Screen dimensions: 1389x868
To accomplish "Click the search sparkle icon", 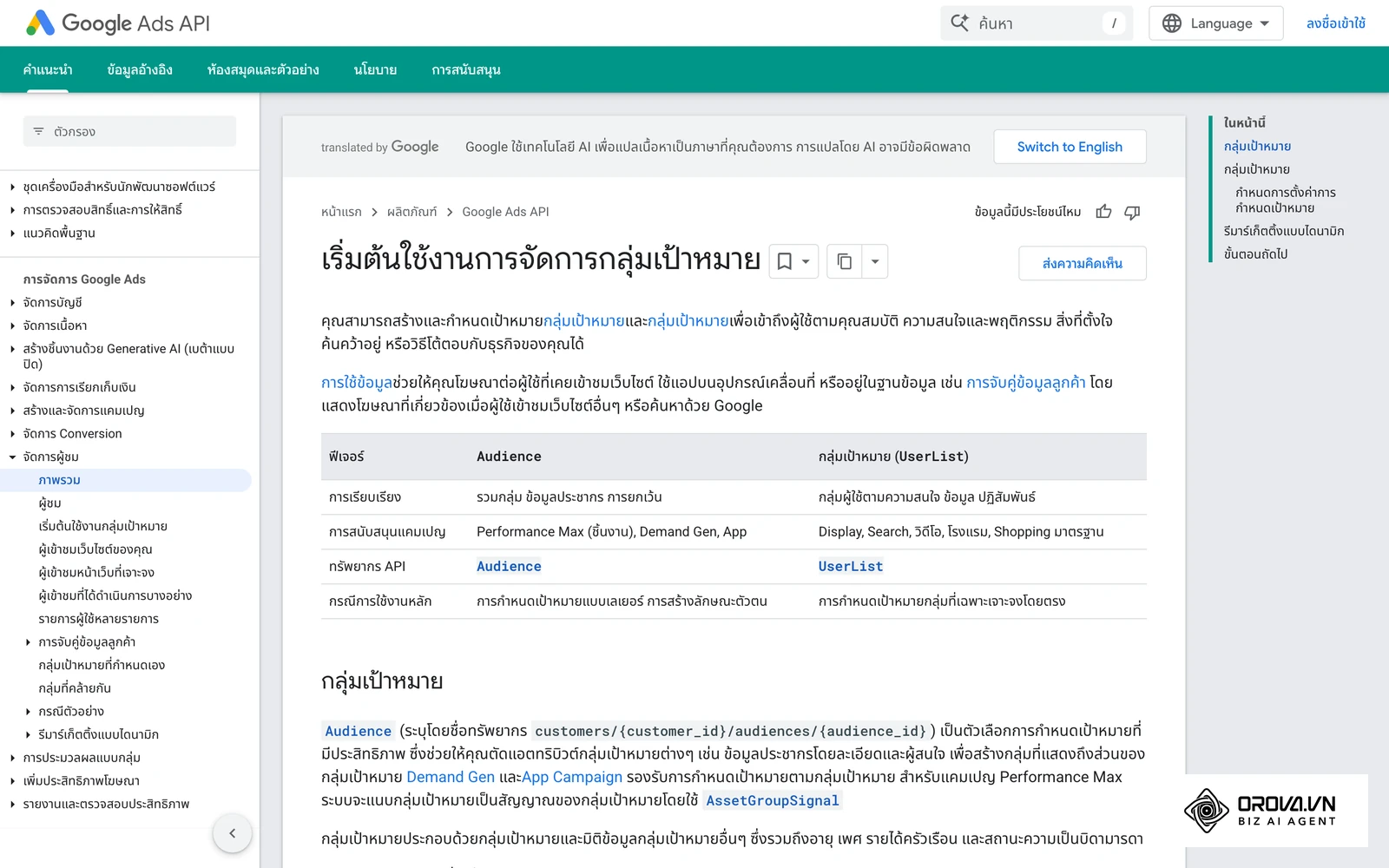I will (959, 23).
